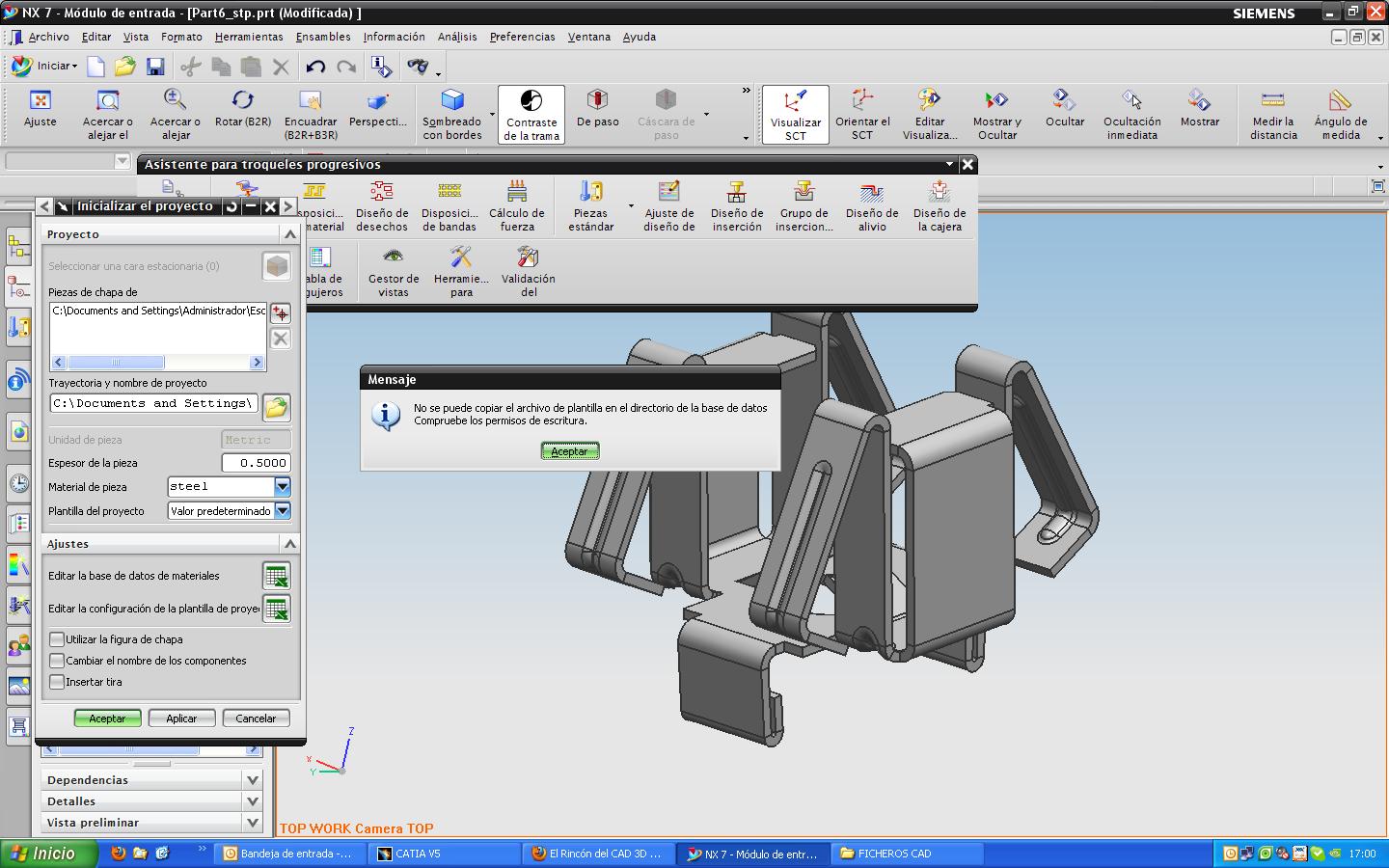Browse for the project path folder icon
Screen dimensions: 1389x868
pos(276,407)
